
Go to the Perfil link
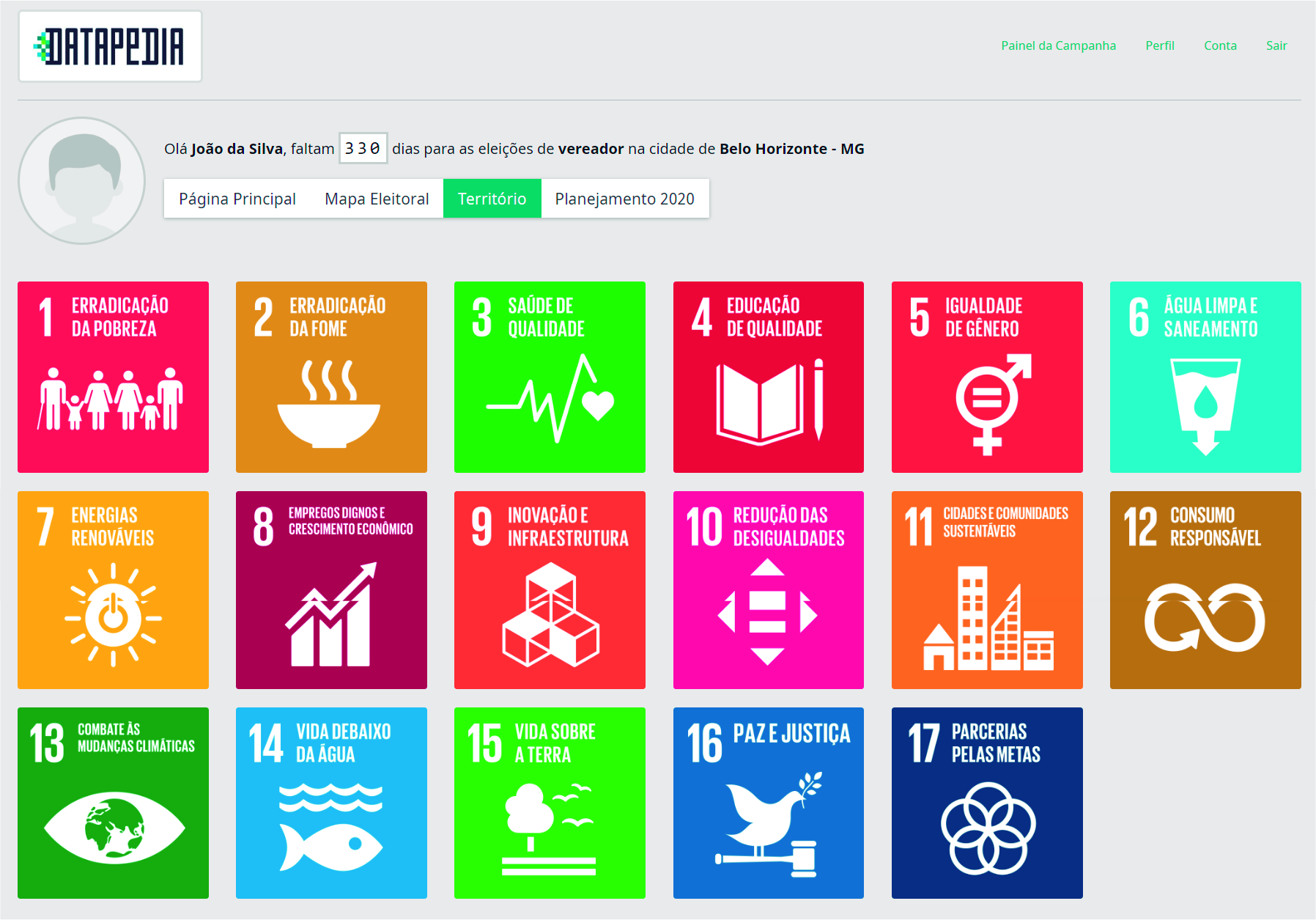1160,45
